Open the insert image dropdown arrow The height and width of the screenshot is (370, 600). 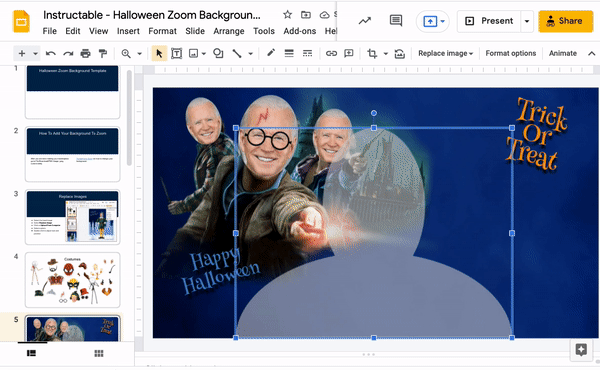coord(204,54)
